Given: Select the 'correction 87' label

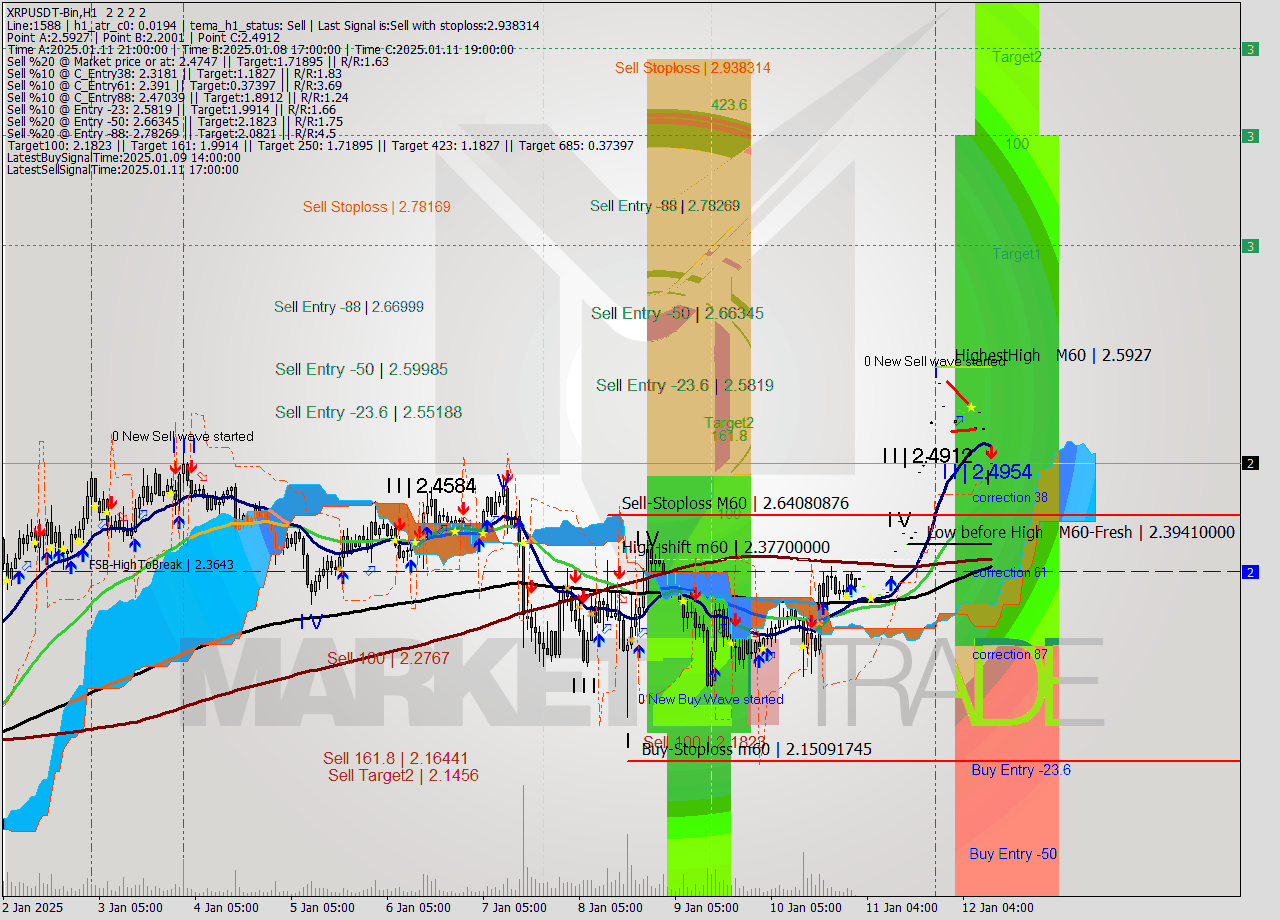Looking at the screenshot, I should 1010,654.
